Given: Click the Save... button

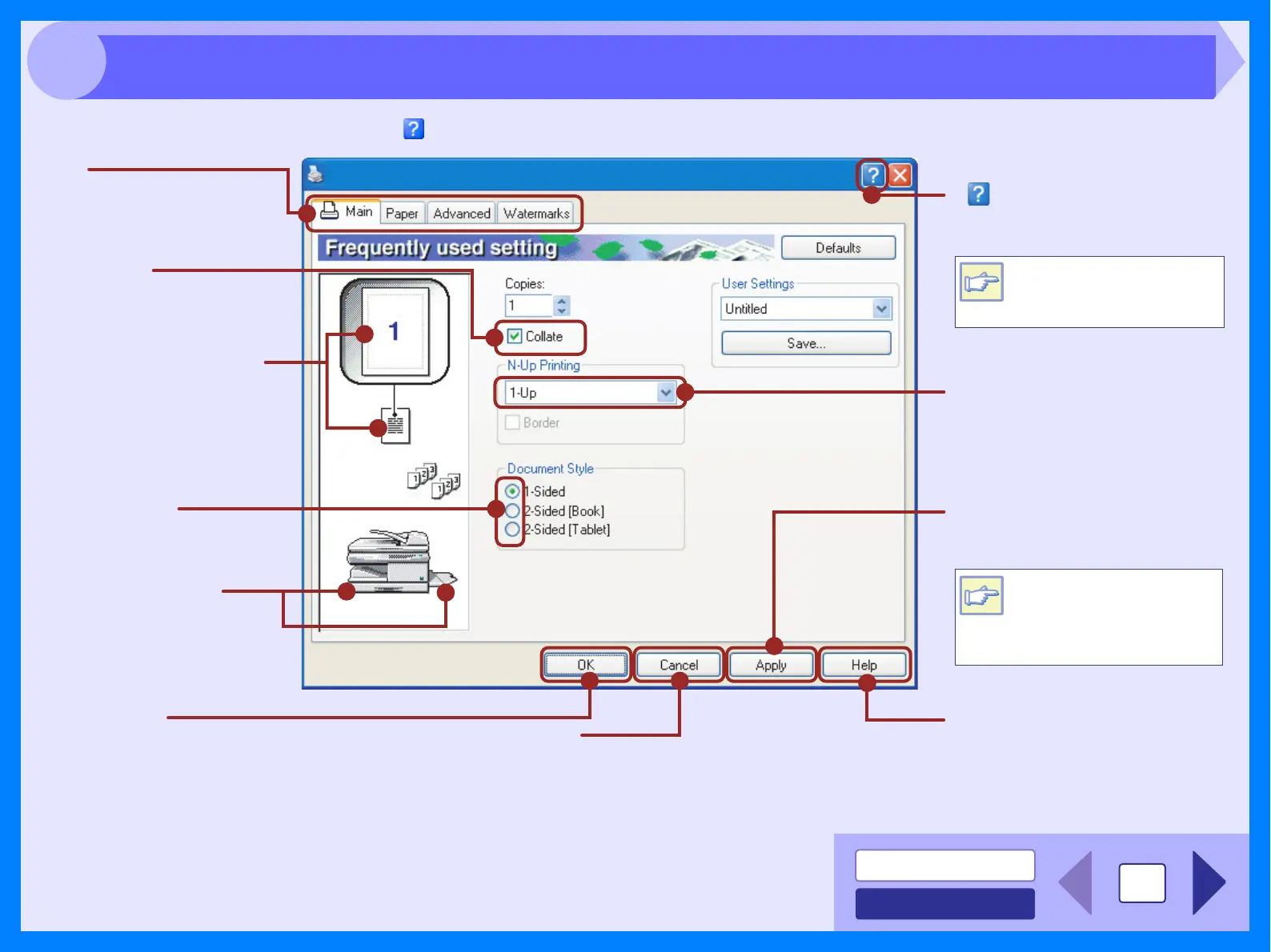Looking at the screenshot, I should [x=806, y=343].
